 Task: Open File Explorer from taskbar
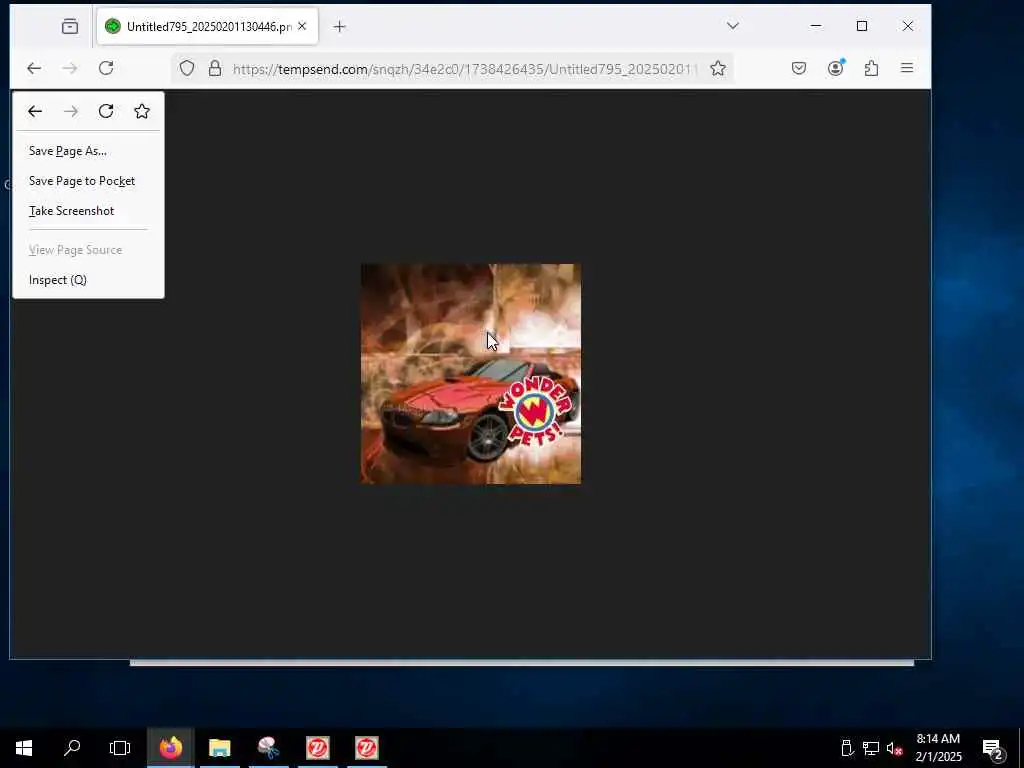point(219,748)
